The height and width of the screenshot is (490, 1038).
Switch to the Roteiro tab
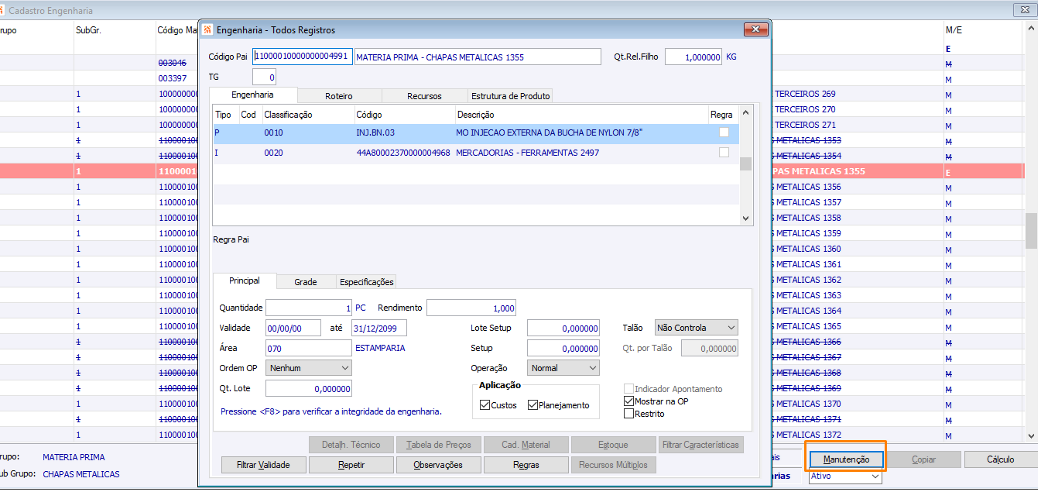338,95
